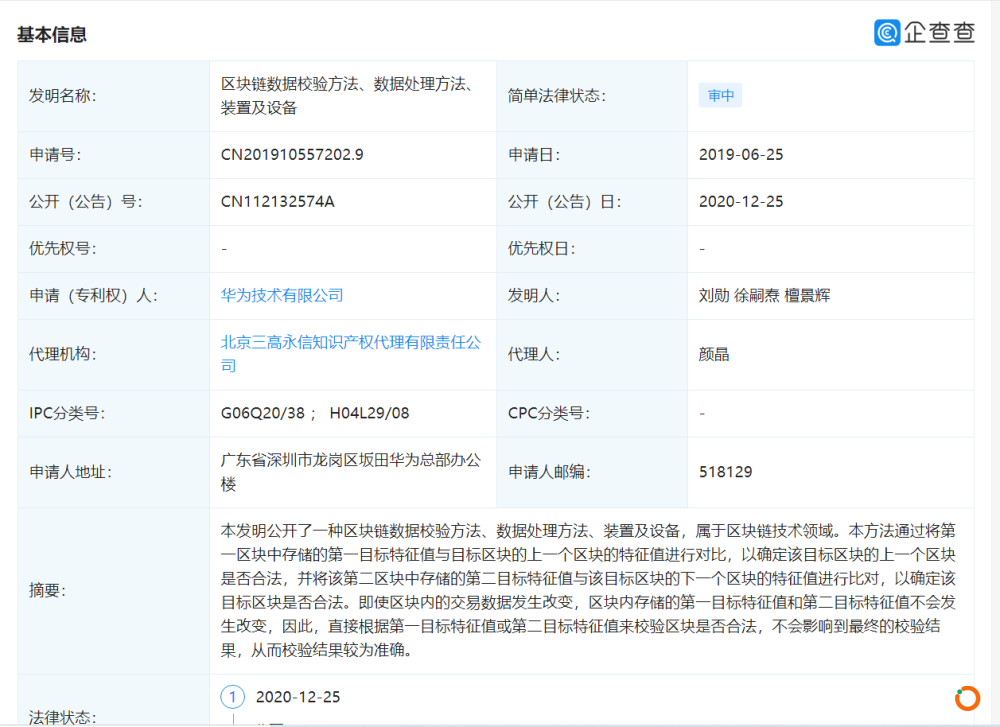This screenshot has height=727, width=1000.
Task: Select the address 广东省深圳市龙岗区坂田华为总部办公楼
Action: 351,473
